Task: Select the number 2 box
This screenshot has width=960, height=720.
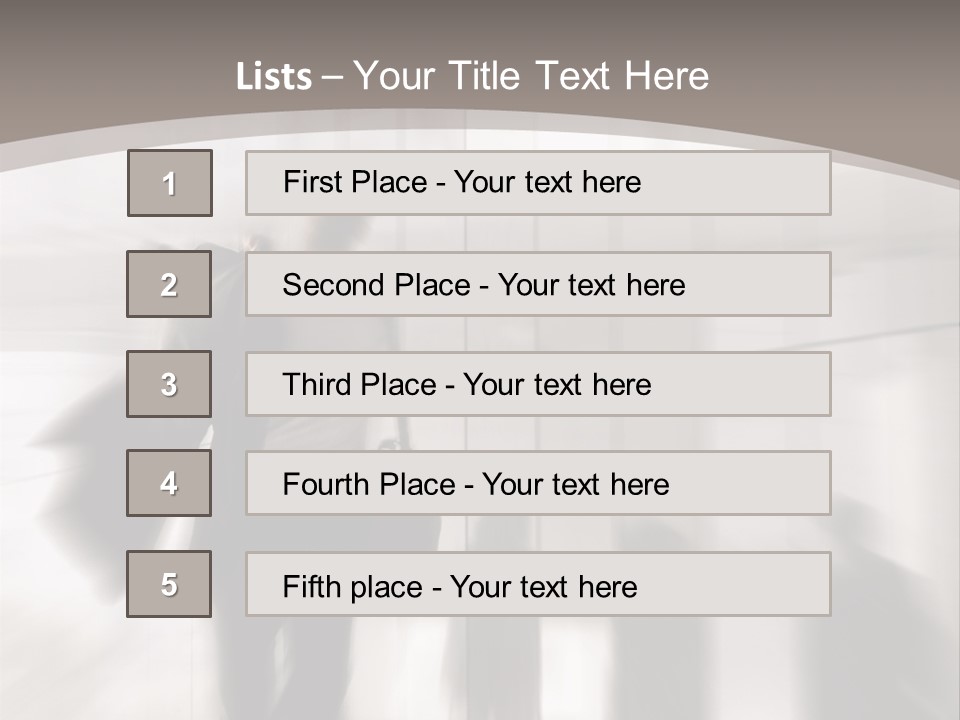Action: tap(169, 284)
